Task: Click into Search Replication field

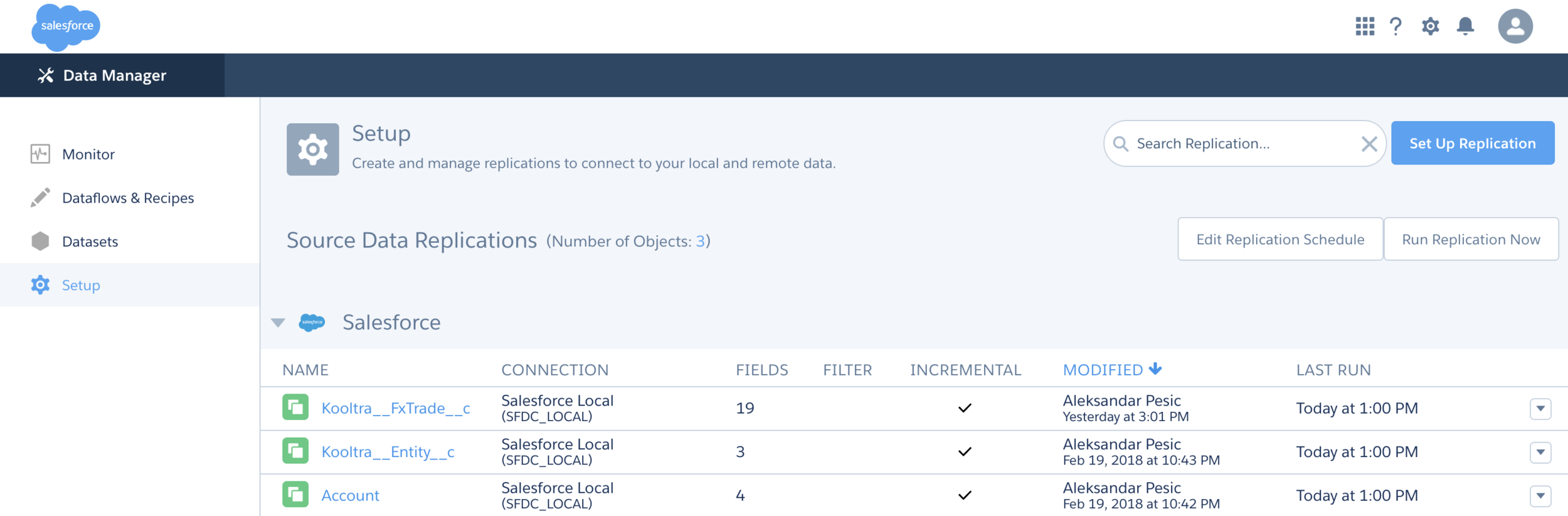Action: [1244, 144]
